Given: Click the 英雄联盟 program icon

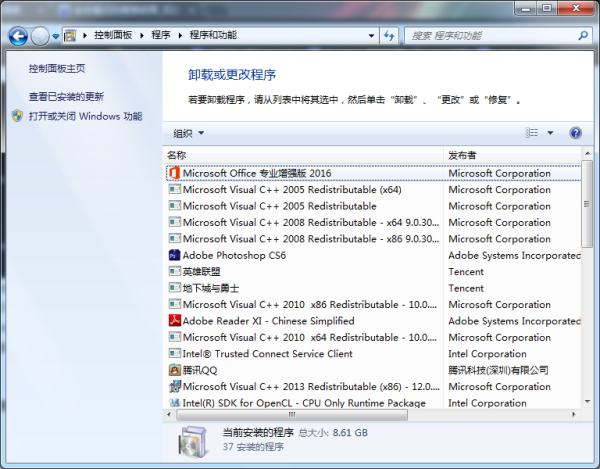Looking at the screenshot, I should (x=174, y=271).
